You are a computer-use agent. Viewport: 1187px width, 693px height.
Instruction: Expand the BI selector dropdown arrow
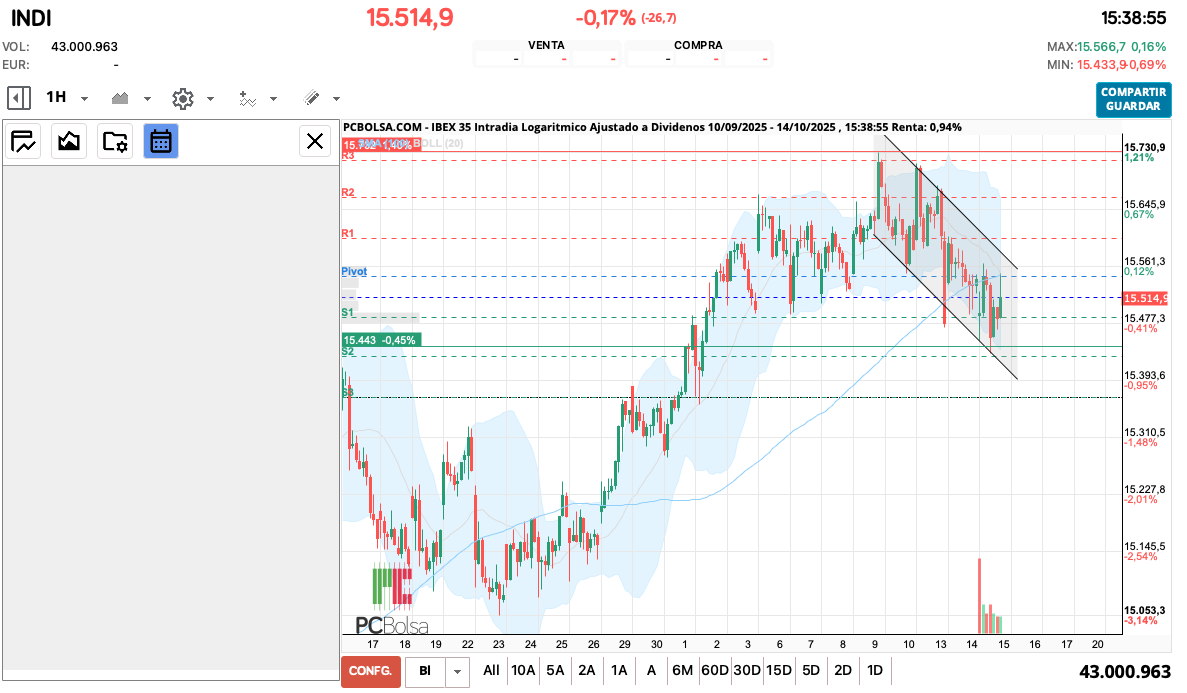(458, 671)
